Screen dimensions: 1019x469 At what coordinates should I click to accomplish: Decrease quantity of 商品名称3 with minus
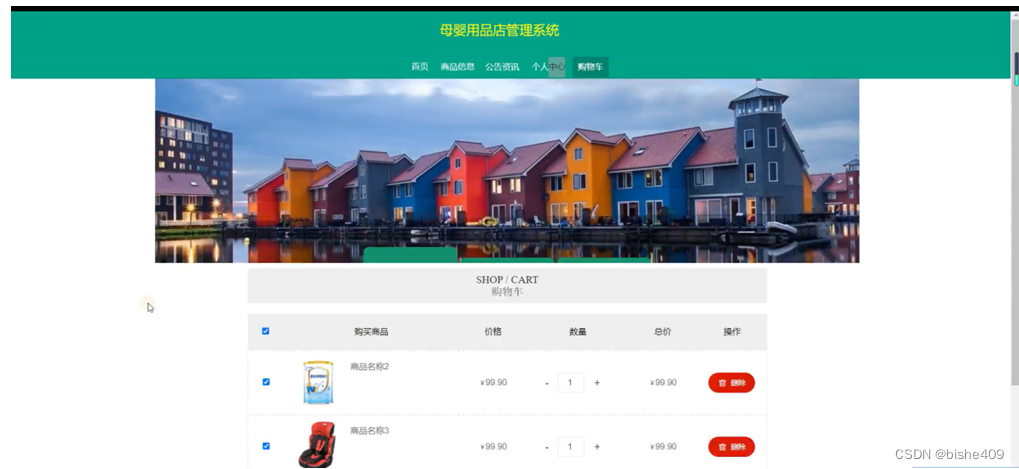547,448
